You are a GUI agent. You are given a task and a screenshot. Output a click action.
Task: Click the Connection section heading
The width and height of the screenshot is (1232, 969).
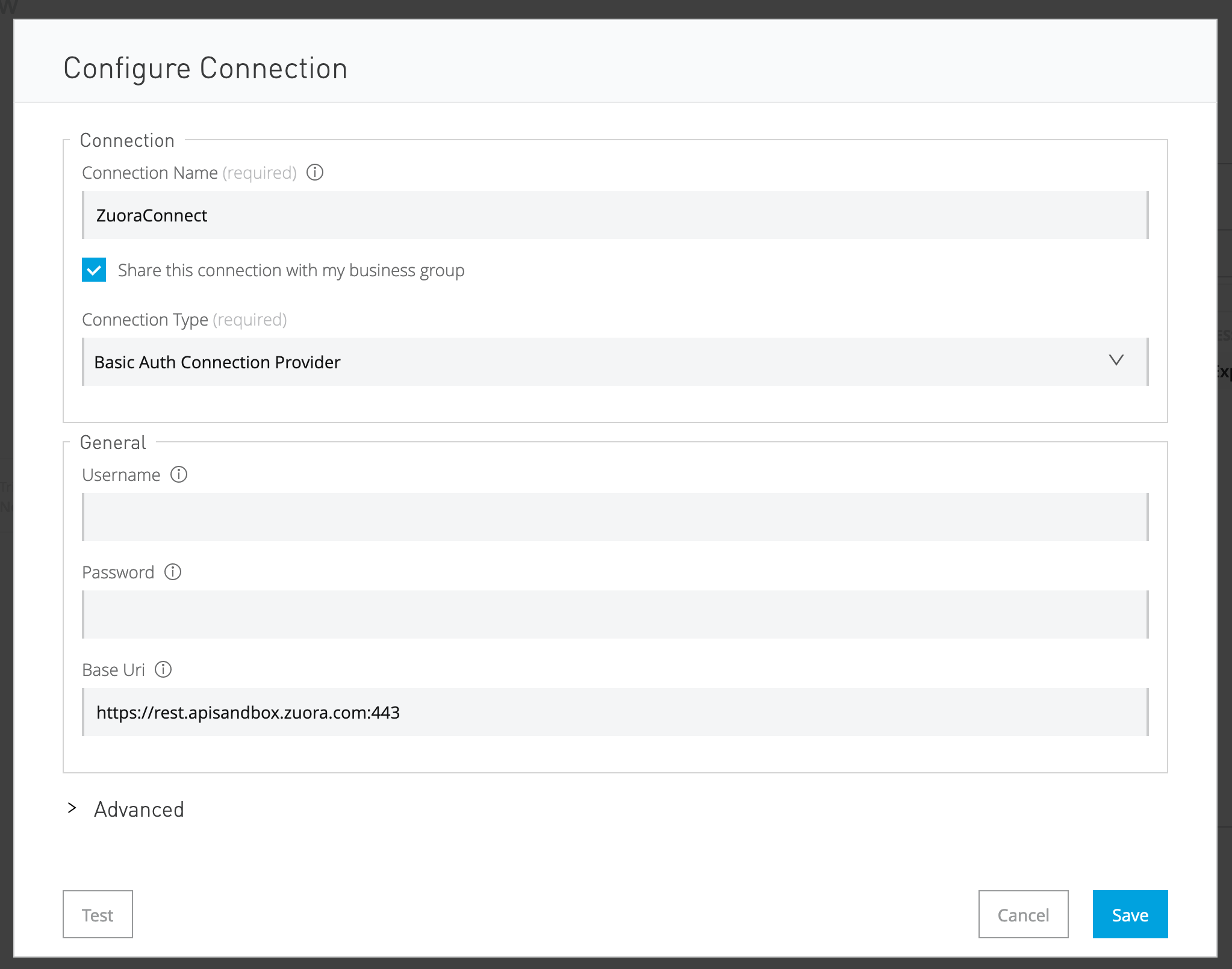click(x=127, y=141)
